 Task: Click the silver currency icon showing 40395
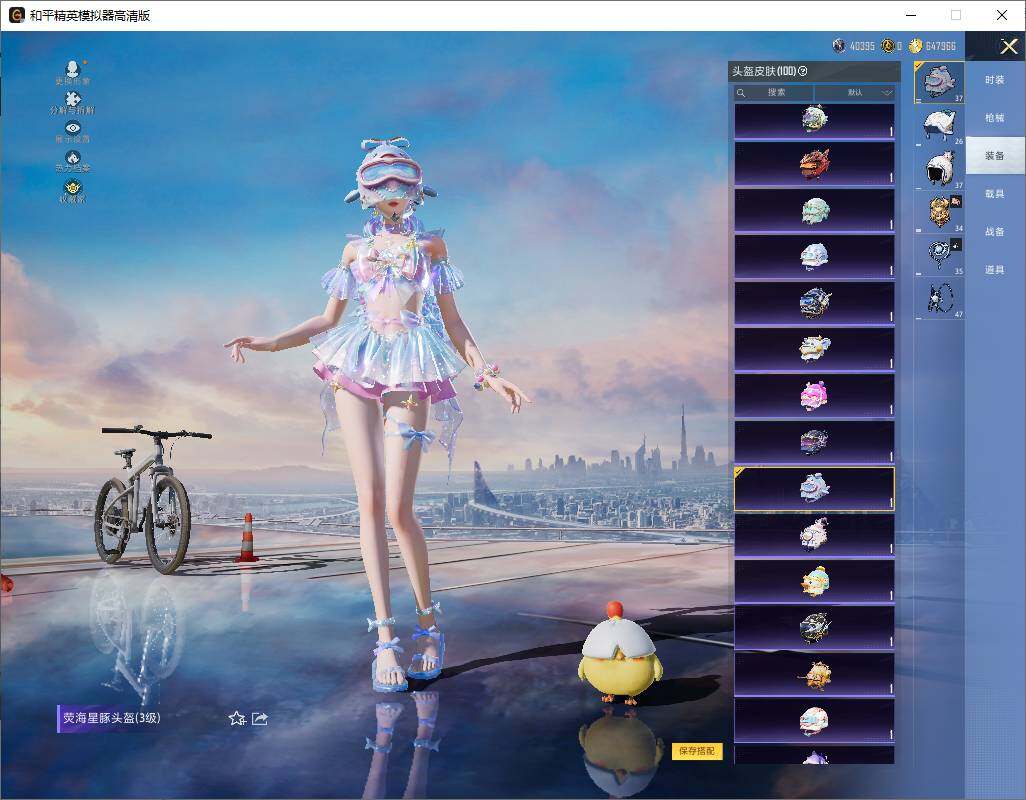pyautogui.click(x=838, y=46)
